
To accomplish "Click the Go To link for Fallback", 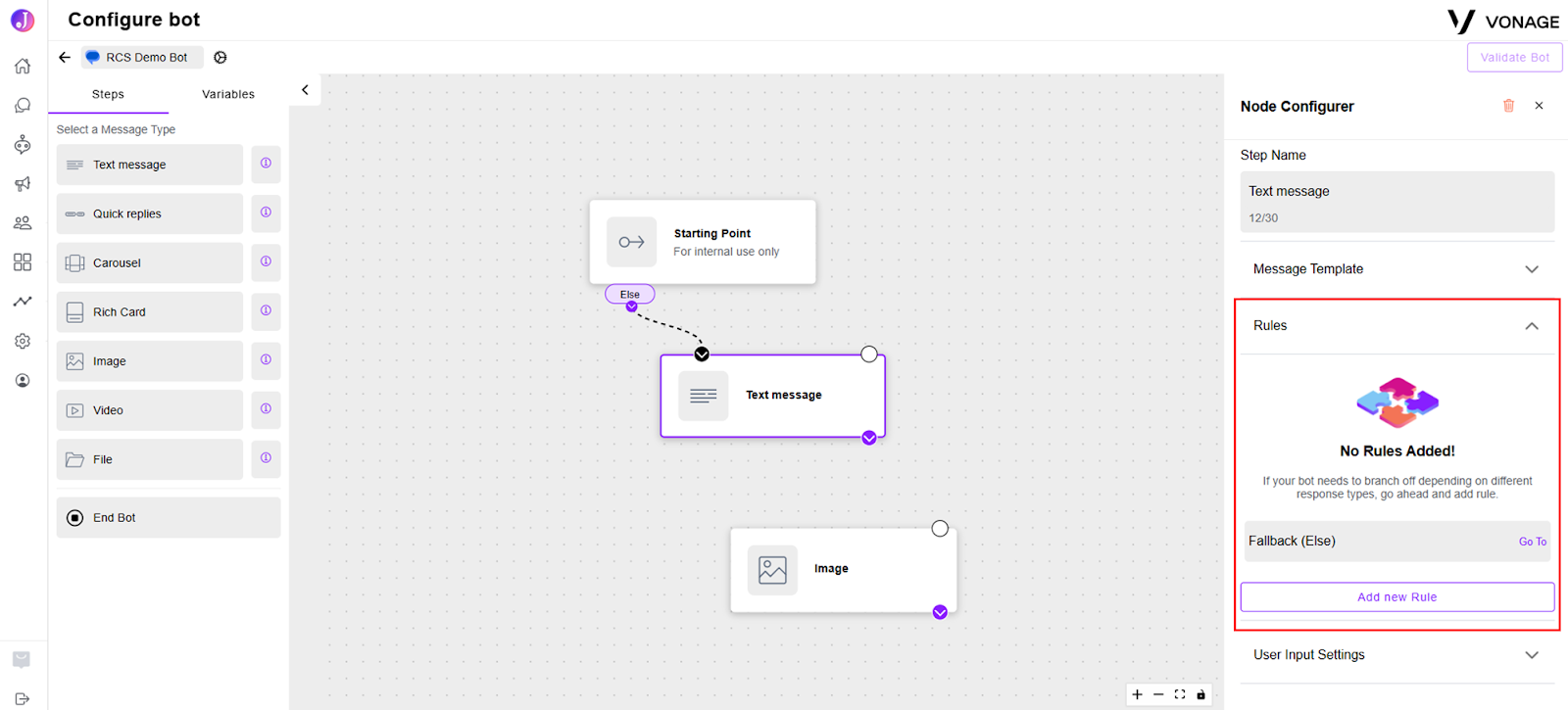I will point(1533,542).
